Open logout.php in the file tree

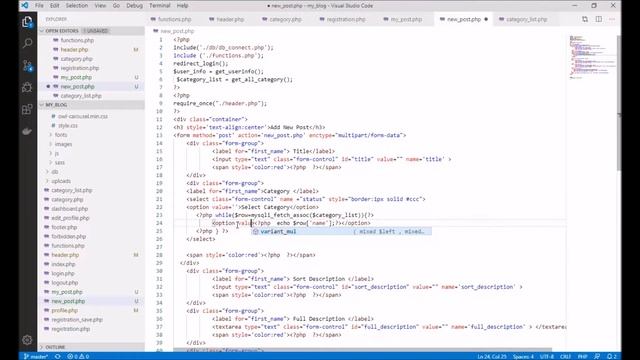64,282
